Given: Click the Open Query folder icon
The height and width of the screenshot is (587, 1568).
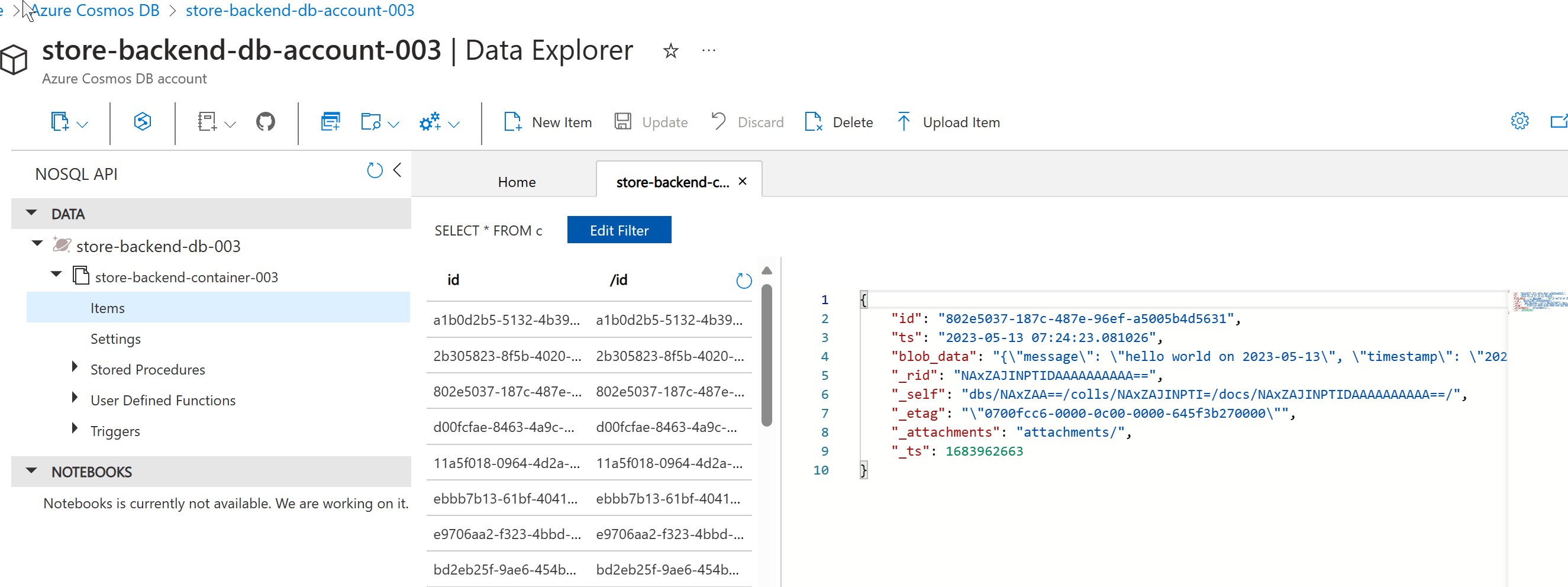Looking at the screenshot, I should click(370, 122).
